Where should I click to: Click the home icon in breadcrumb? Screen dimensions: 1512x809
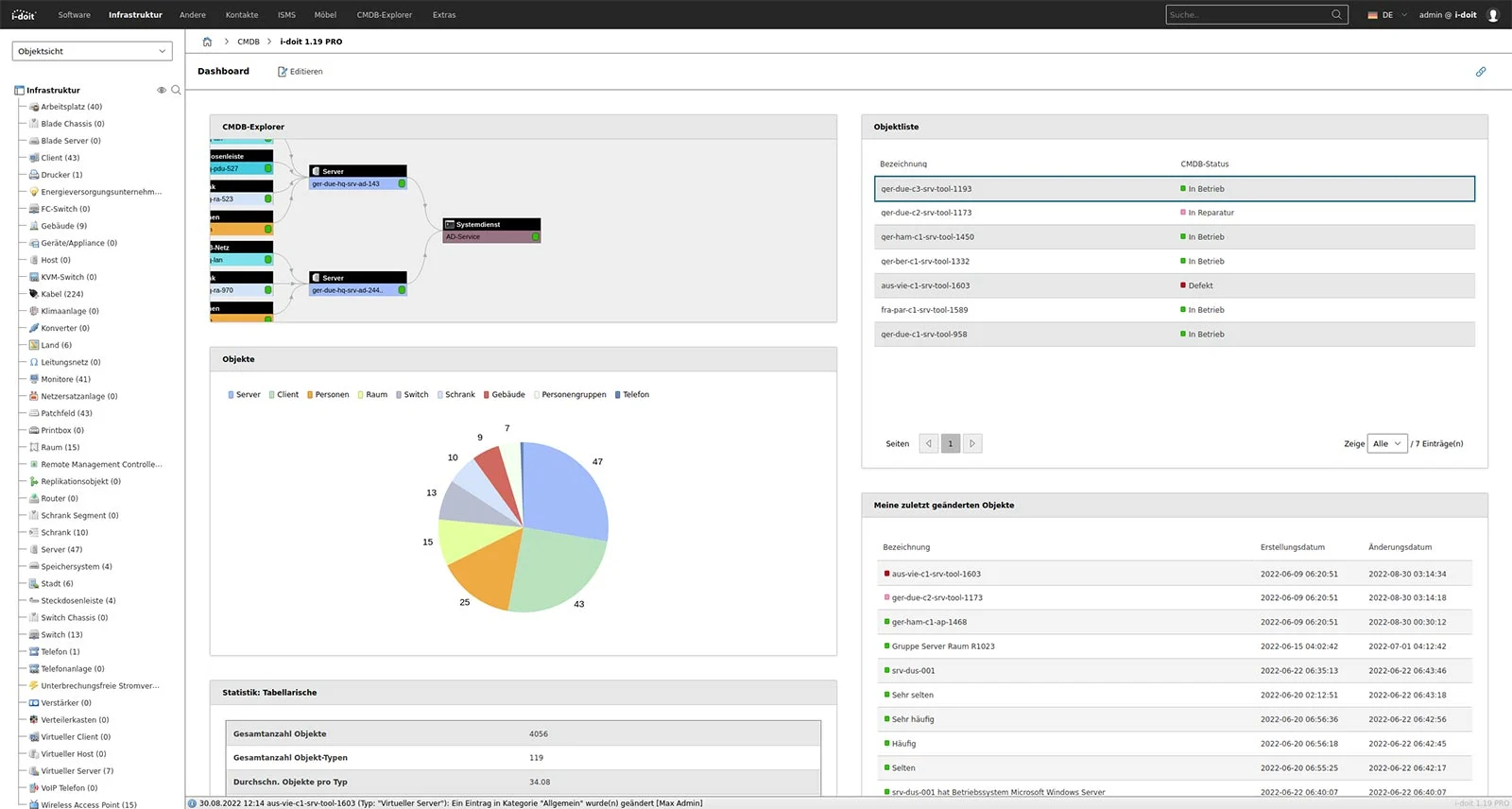(x=207, y=42)
